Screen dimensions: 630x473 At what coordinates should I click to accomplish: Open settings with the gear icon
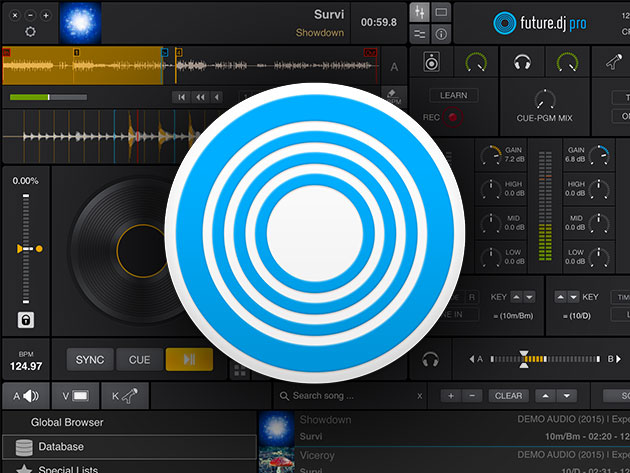[30, 31]
